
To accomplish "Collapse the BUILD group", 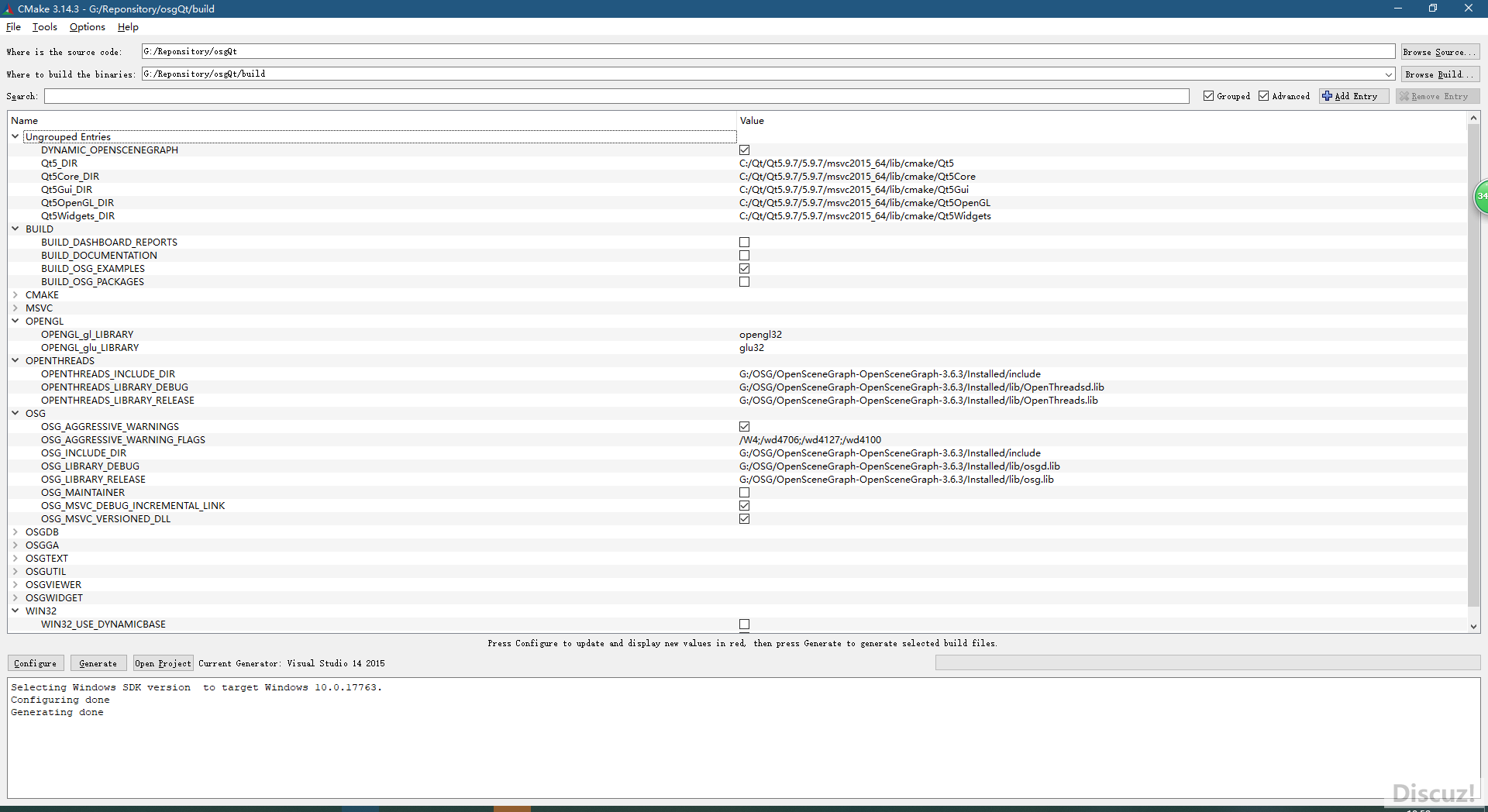I will [15, 229].
